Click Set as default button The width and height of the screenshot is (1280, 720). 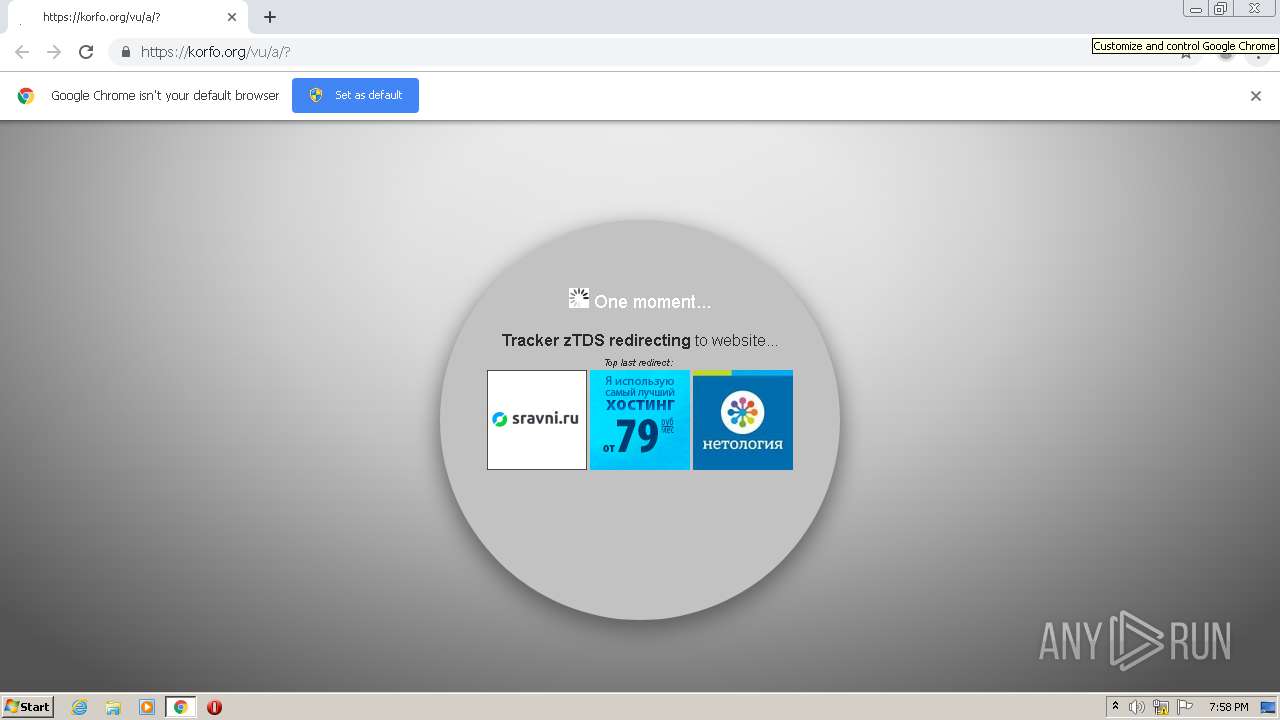[355, 95]
